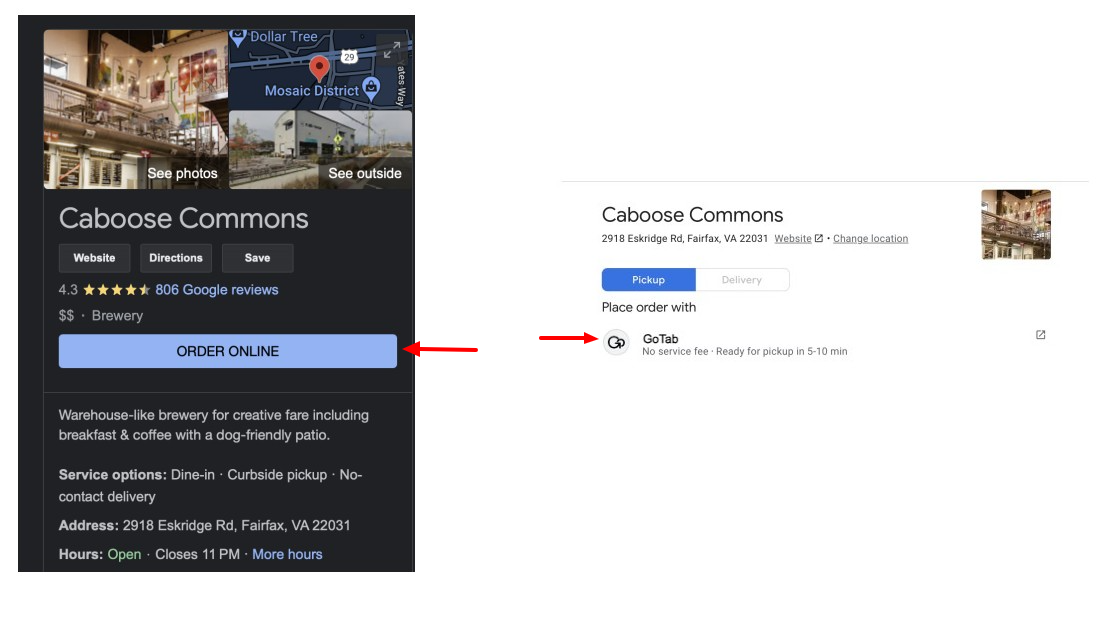Click the Dollar Tree map pin
This screenshot has width=1105, height=617.
pyautogui.click(x=238, y=37)
